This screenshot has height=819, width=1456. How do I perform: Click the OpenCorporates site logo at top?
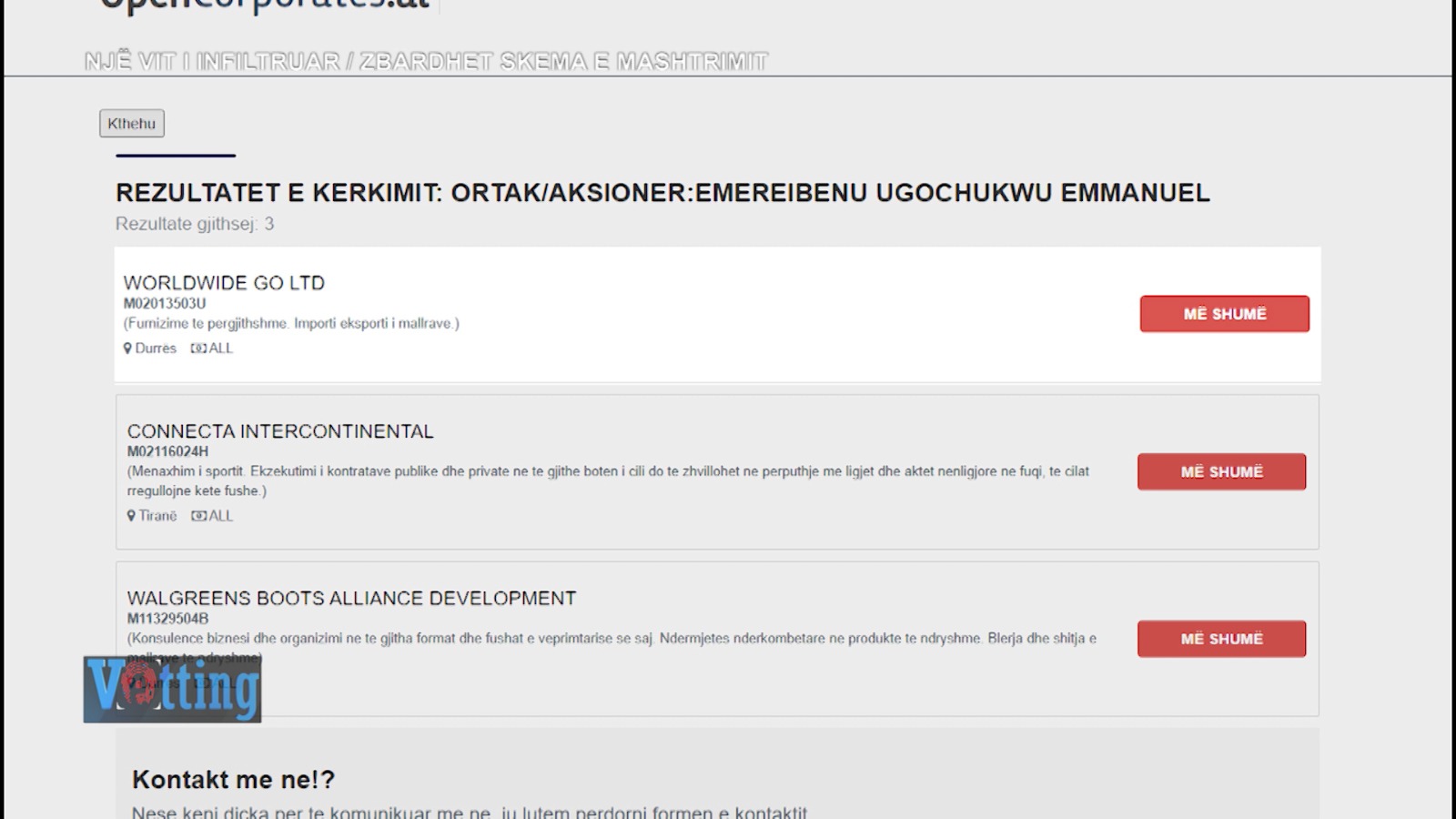(x=264, y=5)
